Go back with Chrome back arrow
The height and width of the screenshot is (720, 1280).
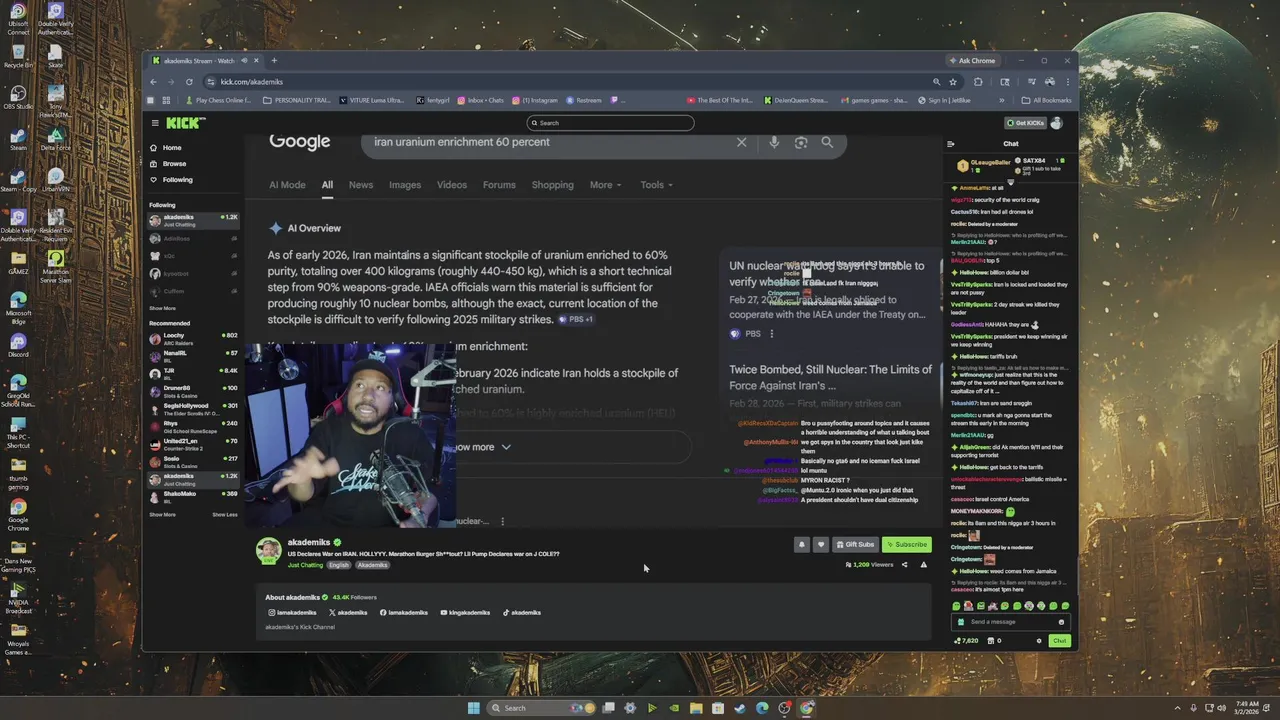[153, 82]
